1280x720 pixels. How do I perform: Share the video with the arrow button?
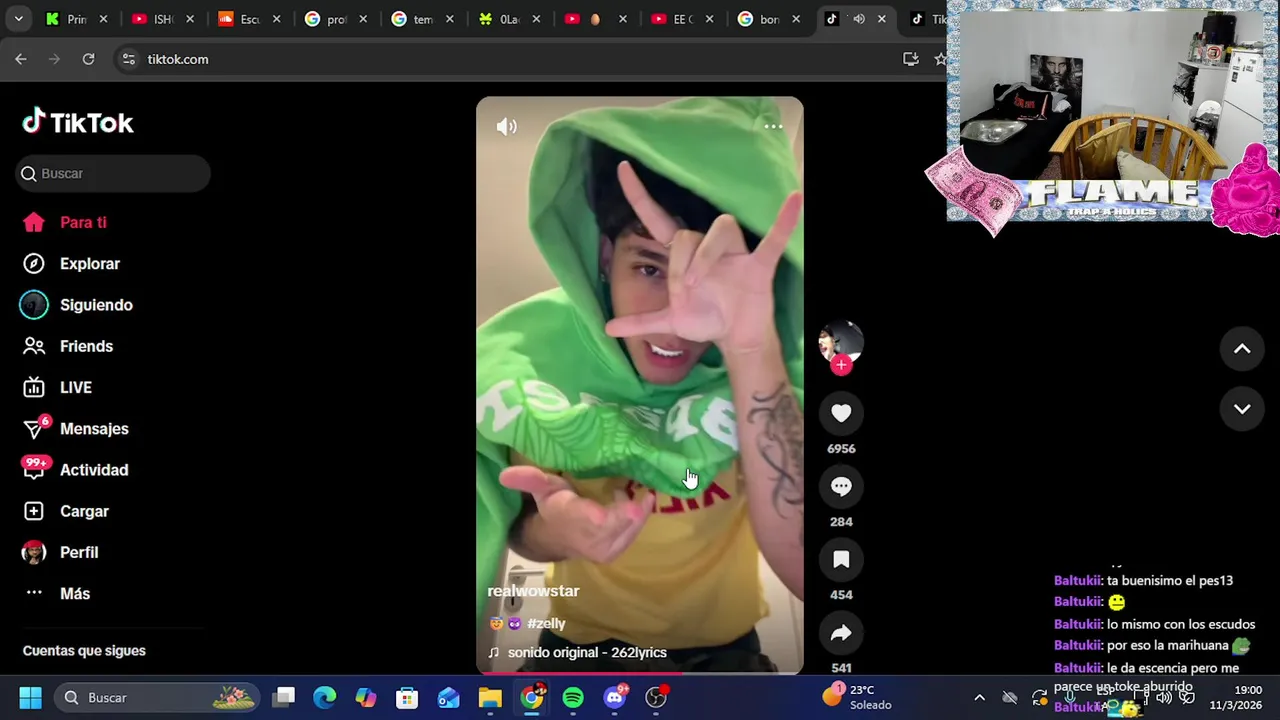pos(841,632)
